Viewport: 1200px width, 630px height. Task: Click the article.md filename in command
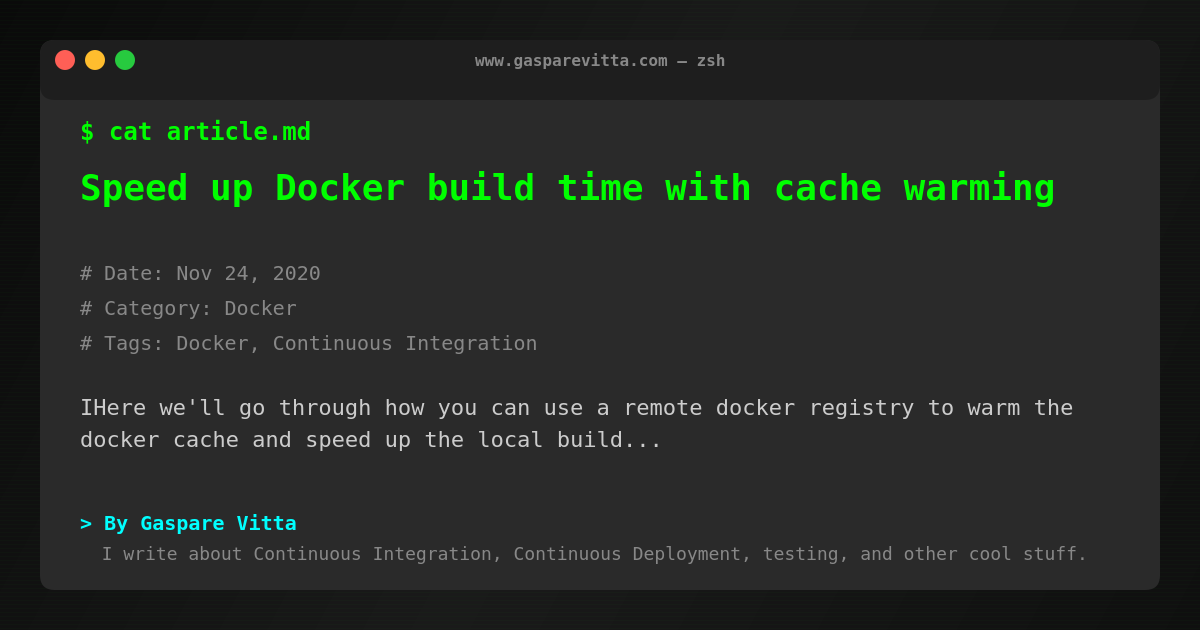pos(238,132)
